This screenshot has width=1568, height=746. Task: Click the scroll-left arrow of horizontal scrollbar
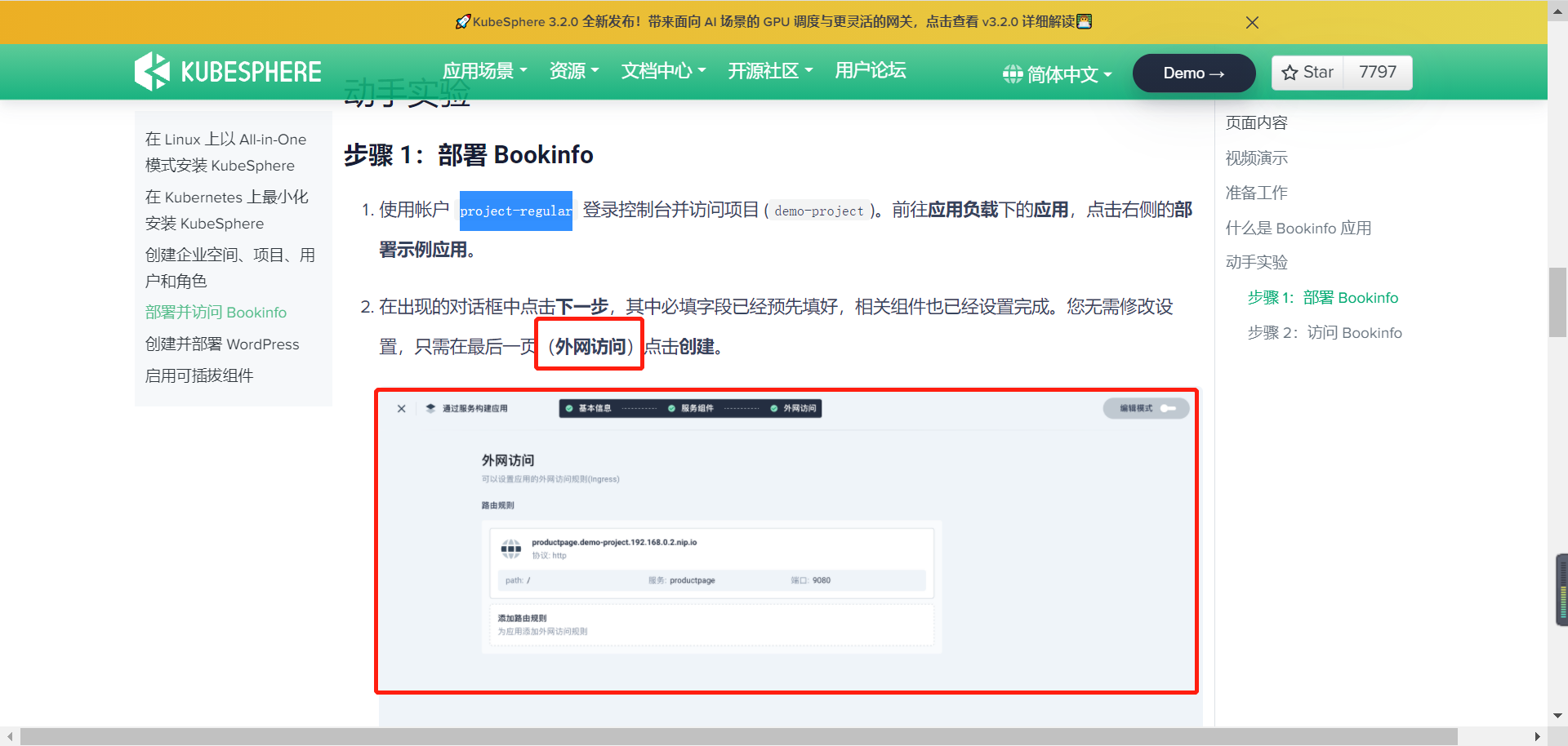[x=9, y=736]
